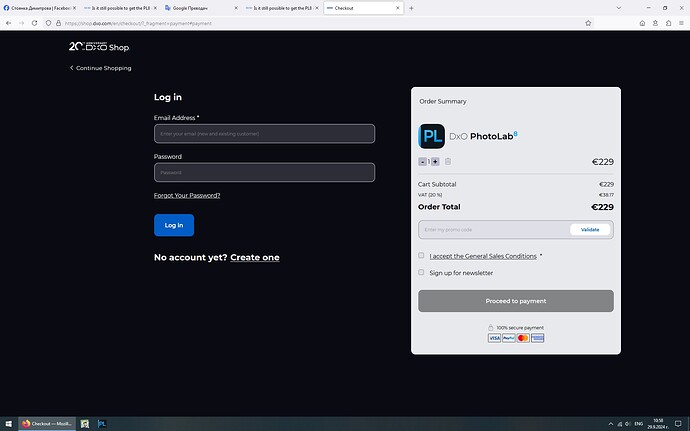
Task: Go back to the previous page
Action: pyautogui.click(x=8, y=23)
